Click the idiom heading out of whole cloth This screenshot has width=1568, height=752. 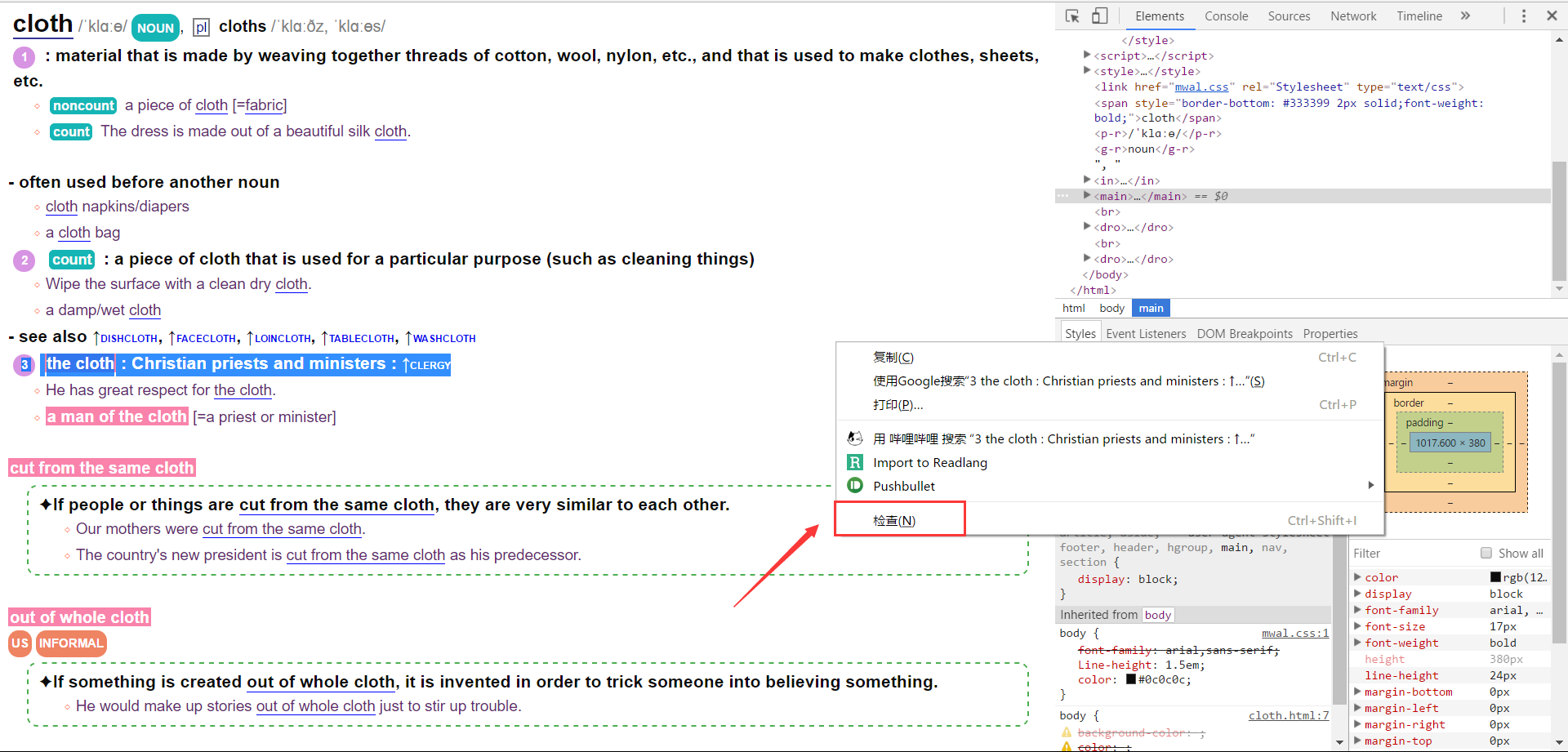[80, 617]
